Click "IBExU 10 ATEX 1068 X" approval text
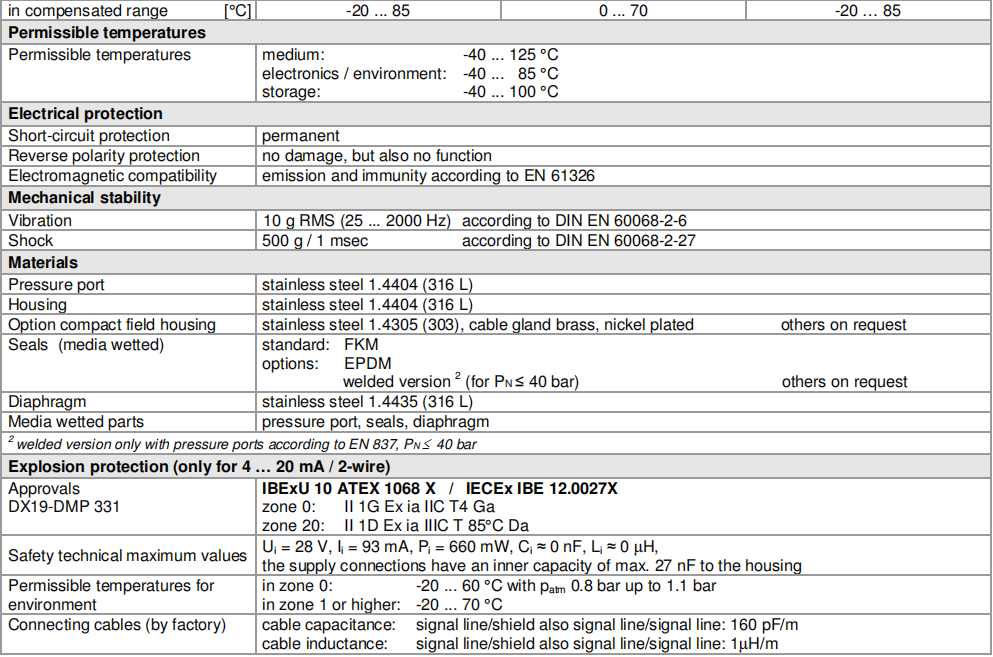Image resolution: width=993 pixels, height=657 pixels. (347, 489)
